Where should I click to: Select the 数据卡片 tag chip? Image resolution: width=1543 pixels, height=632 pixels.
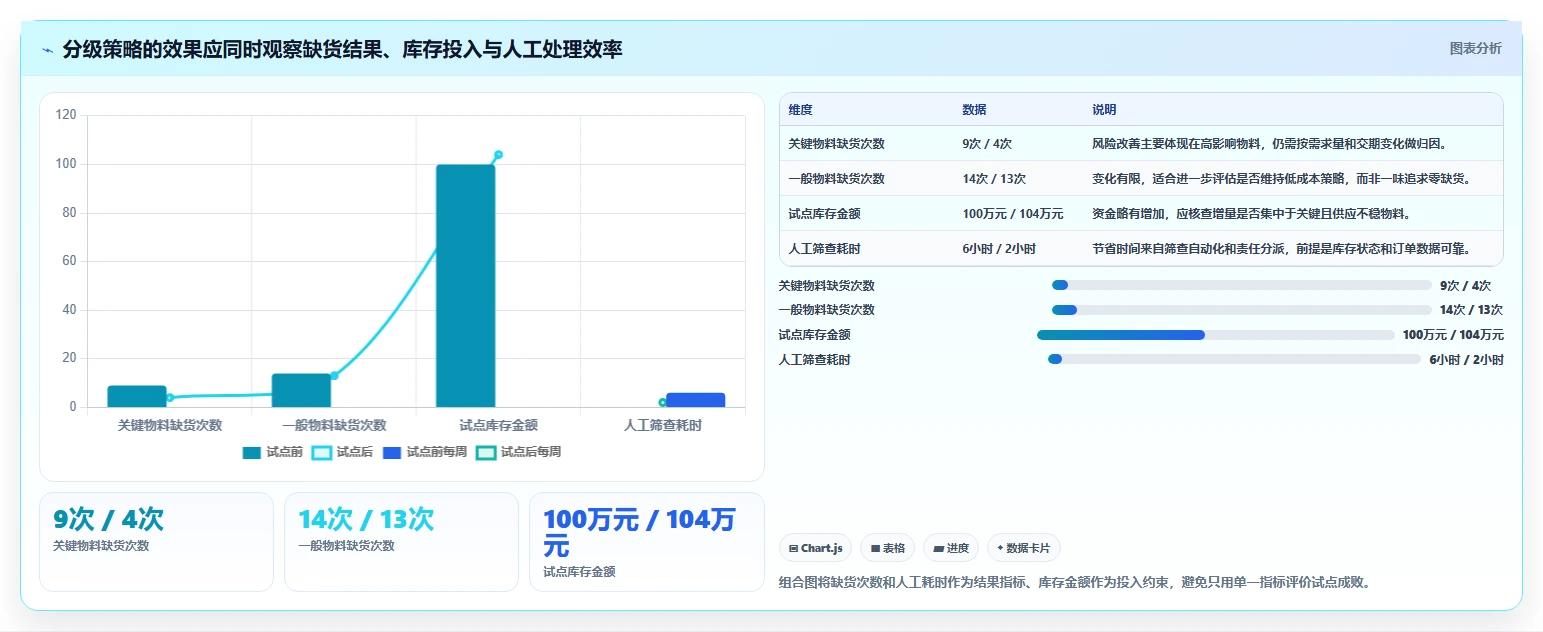[x=1023, y=548]
